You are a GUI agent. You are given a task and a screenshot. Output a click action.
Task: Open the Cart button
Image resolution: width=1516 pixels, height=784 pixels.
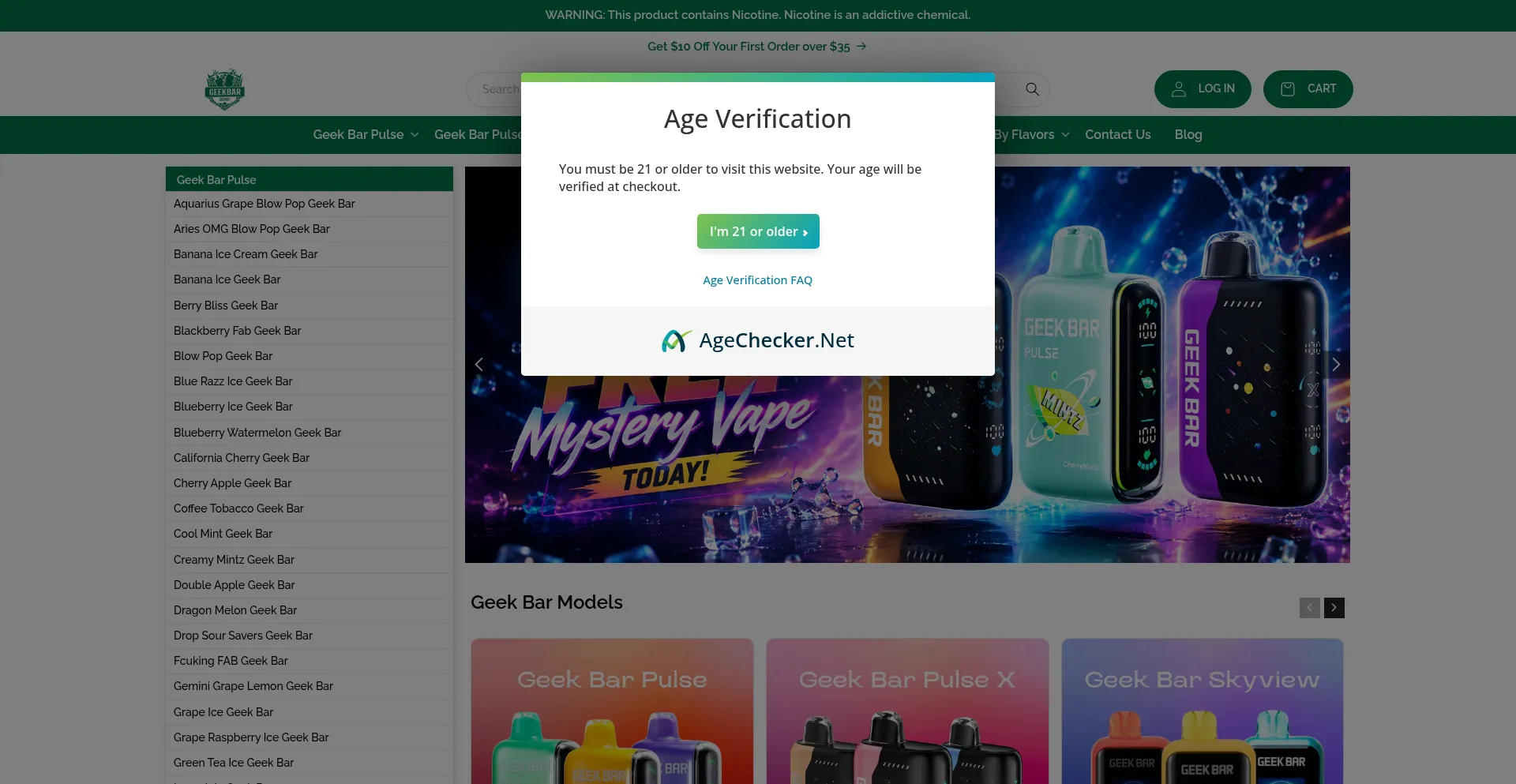coord(1308,89)
